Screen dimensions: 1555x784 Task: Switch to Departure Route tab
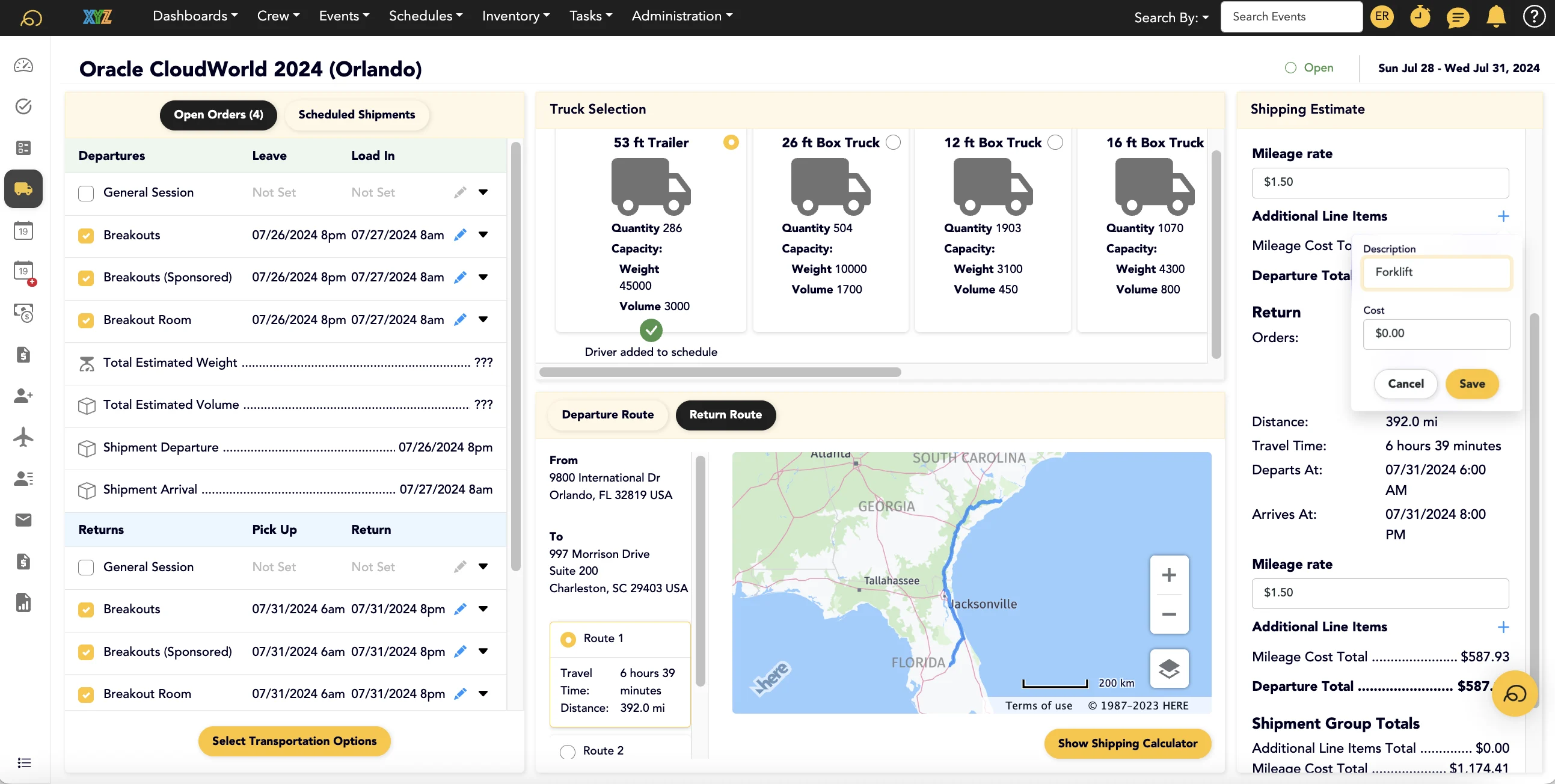[607, 415]
